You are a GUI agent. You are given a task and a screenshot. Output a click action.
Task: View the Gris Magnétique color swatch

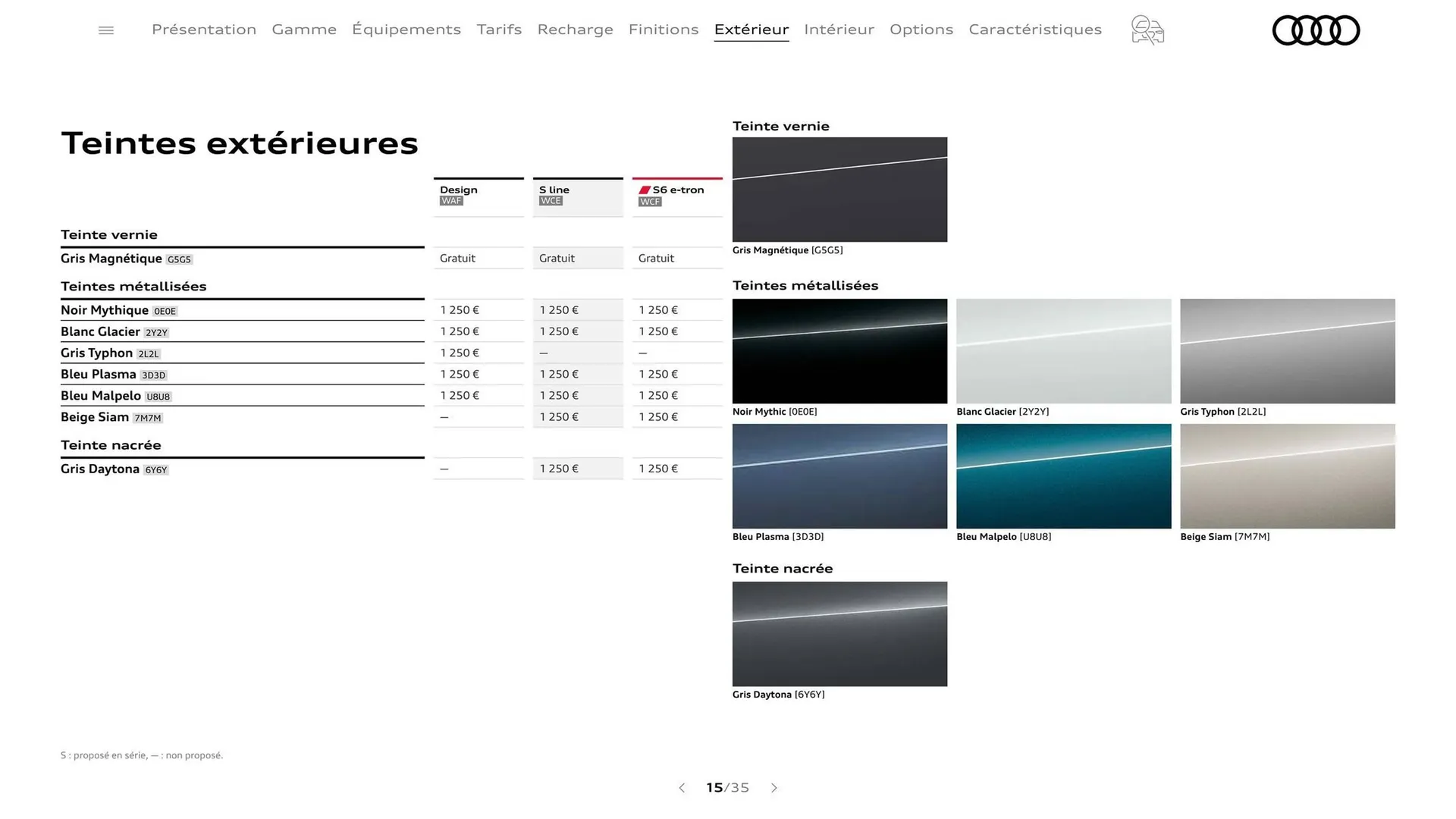pos(839,189)
